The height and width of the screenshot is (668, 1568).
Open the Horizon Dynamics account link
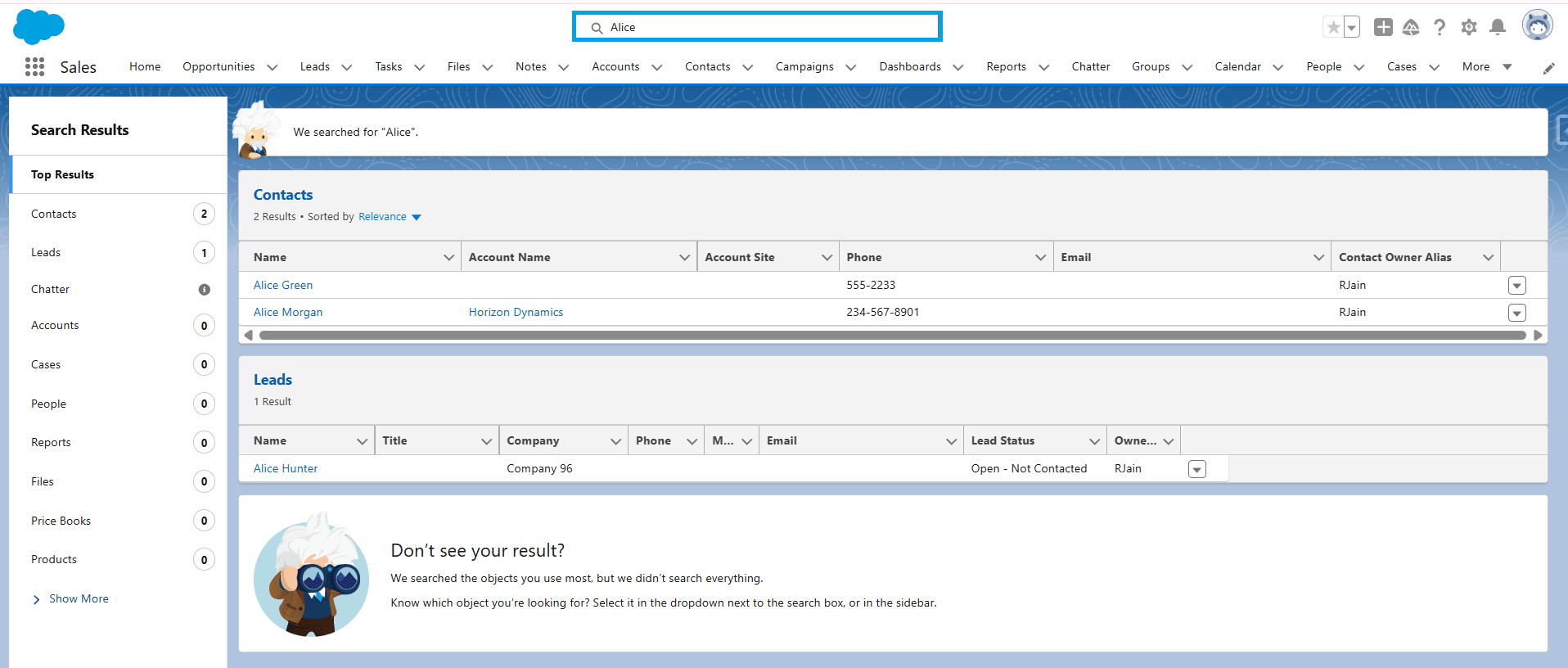pyautogui.click(x=516, y=312)
